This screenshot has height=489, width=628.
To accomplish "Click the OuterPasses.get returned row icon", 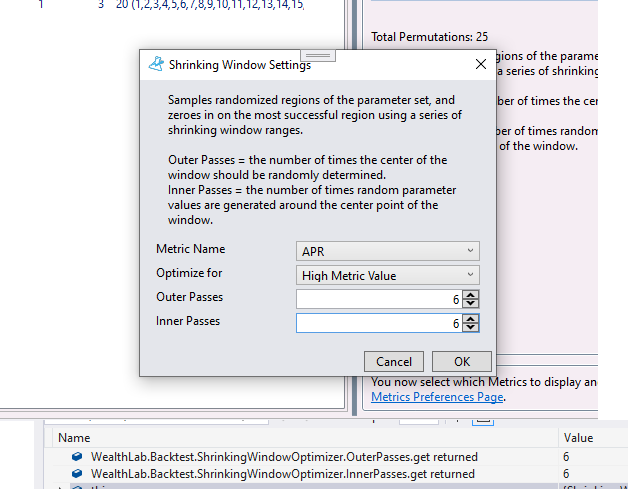I will (x=77, y=457).
